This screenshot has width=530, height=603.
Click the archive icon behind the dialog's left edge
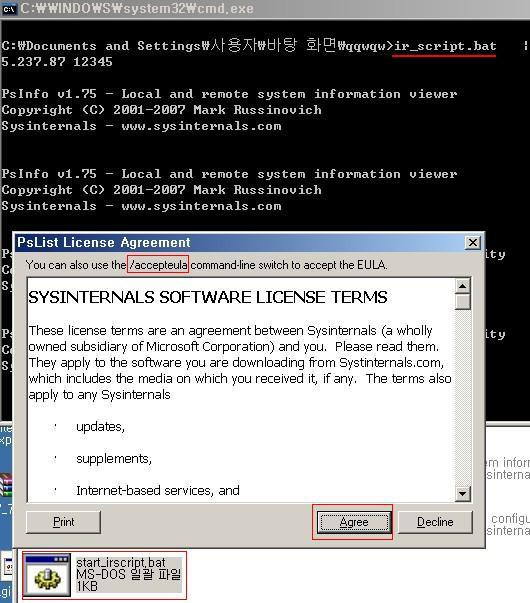click(x=6, y=485)
